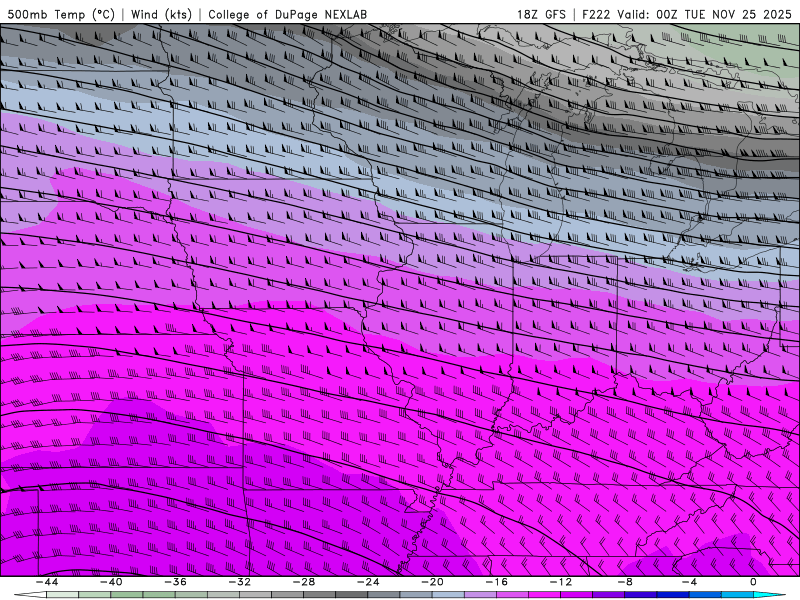Click the -12 colorbar label

coord(561,582)
